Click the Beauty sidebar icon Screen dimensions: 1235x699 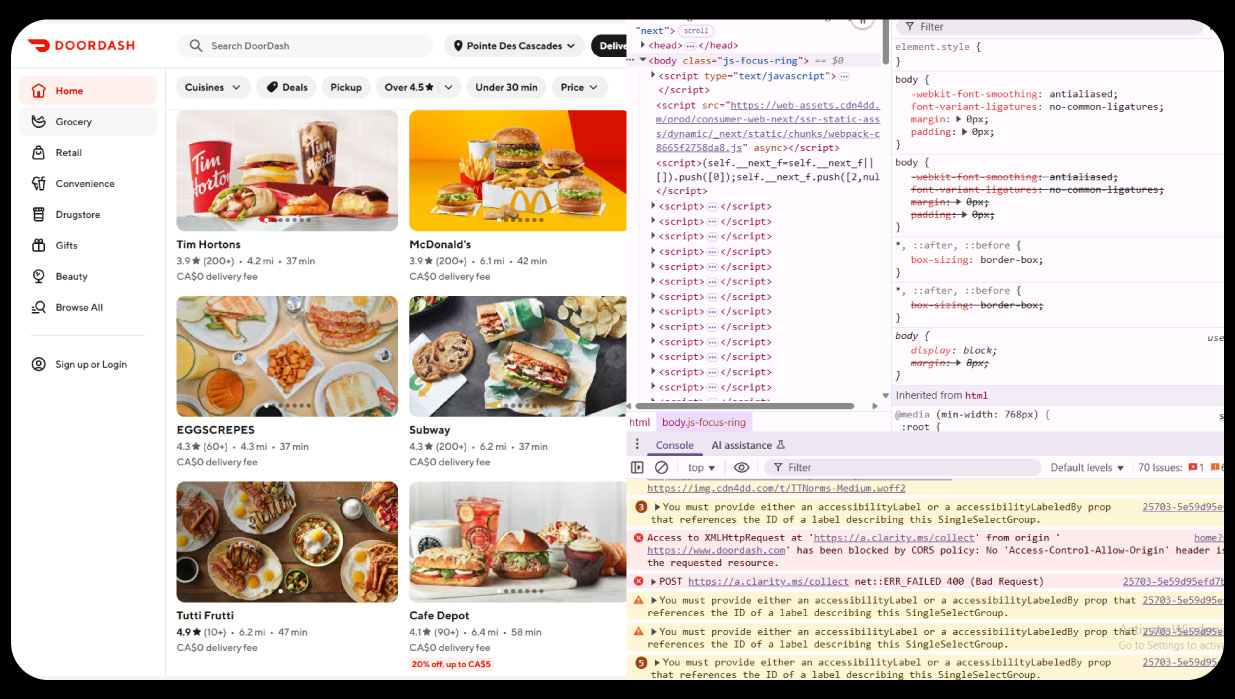pos(39,277)
